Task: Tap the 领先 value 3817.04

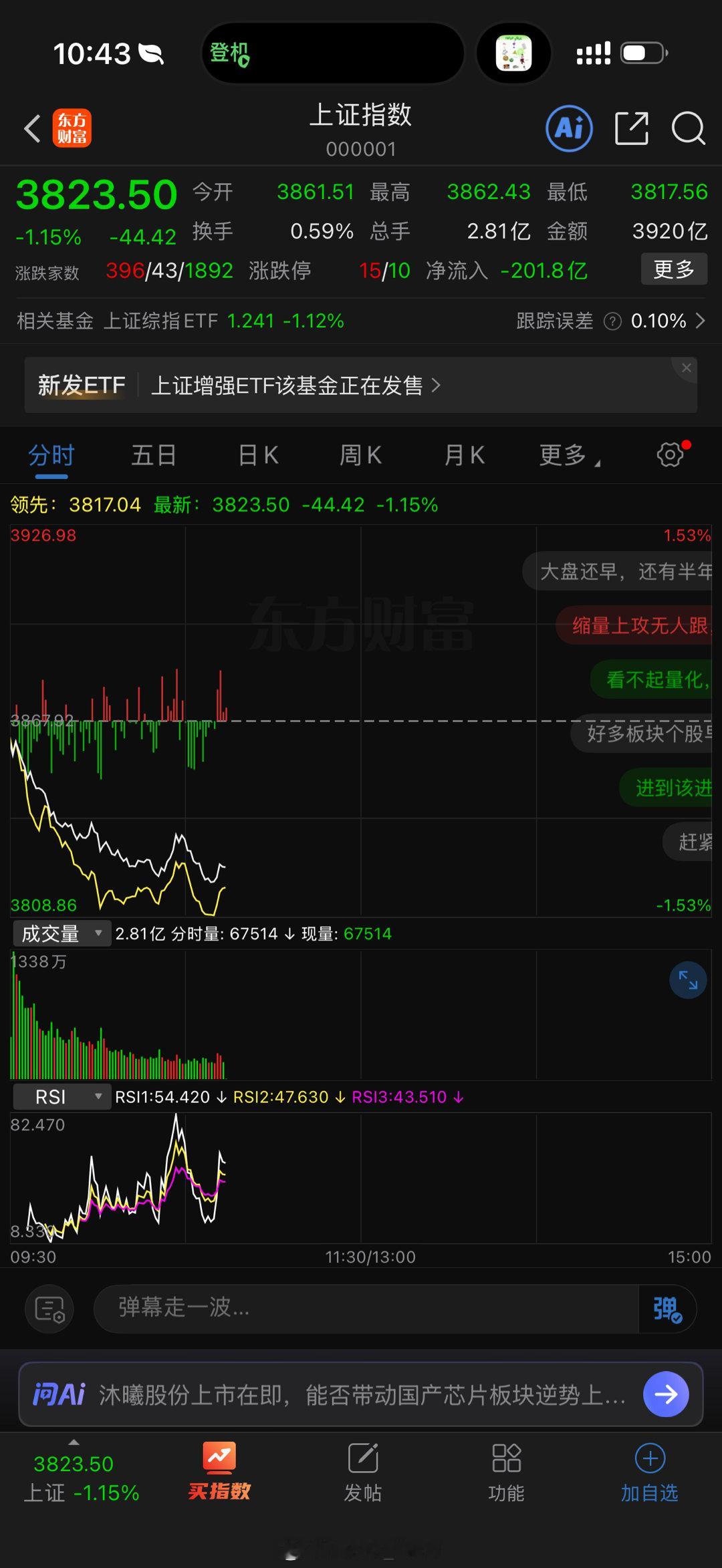Action: pos(105,504)
